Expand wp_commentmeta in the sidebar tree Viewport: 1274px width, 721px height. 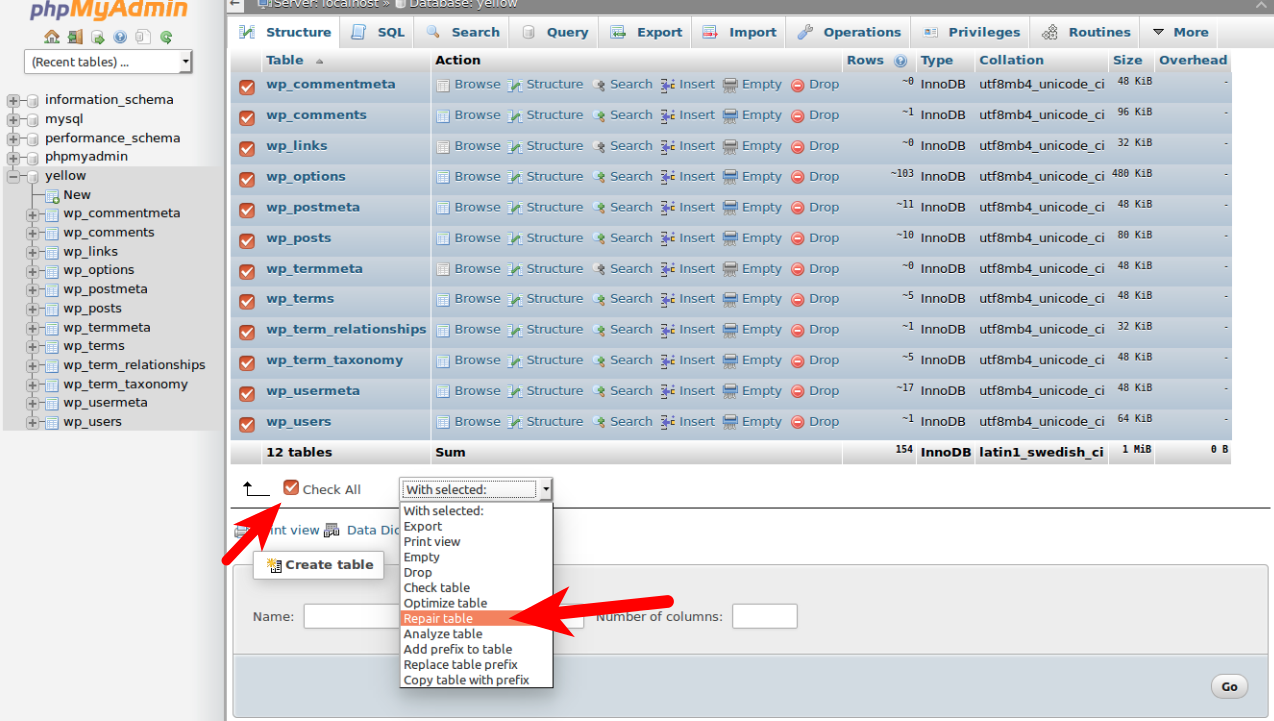pyautogui.click(x=33, y=214)
